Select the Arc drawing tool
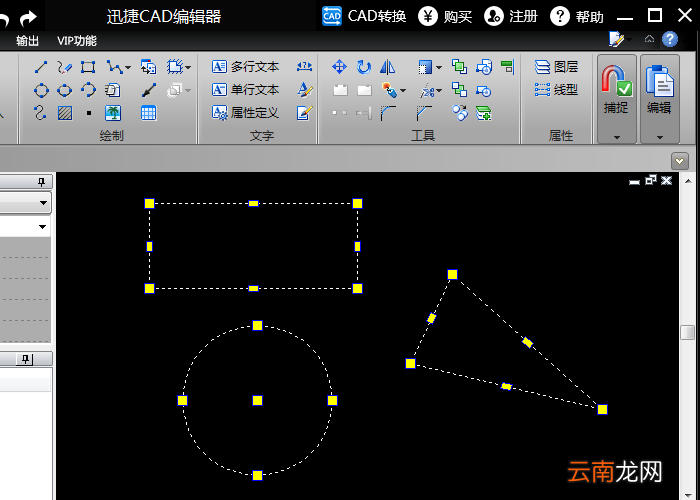Image resolution: width=700 pixels, height=500 pixels. (x=88, y=89)
